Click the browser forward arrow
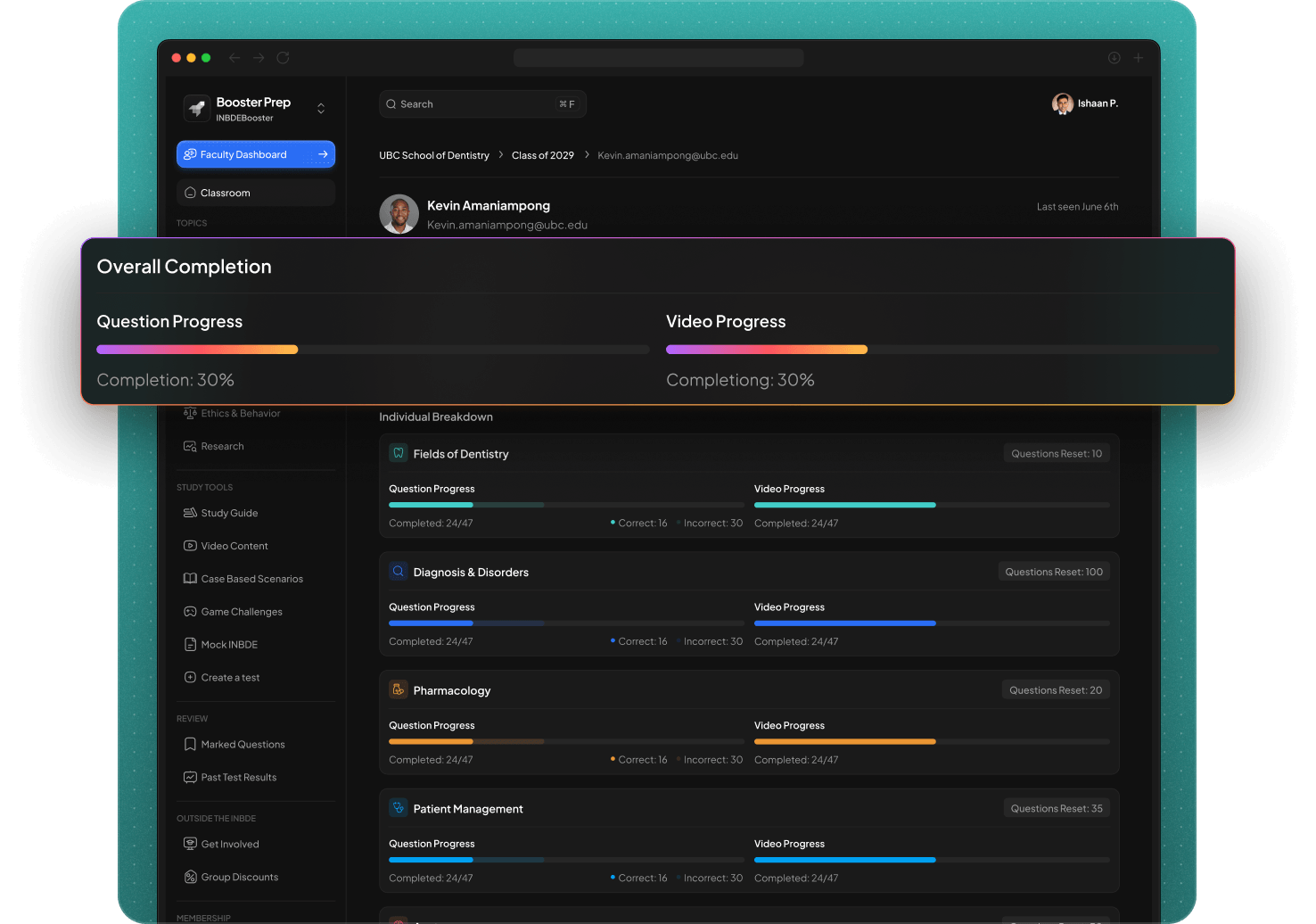 click(259, 58)
